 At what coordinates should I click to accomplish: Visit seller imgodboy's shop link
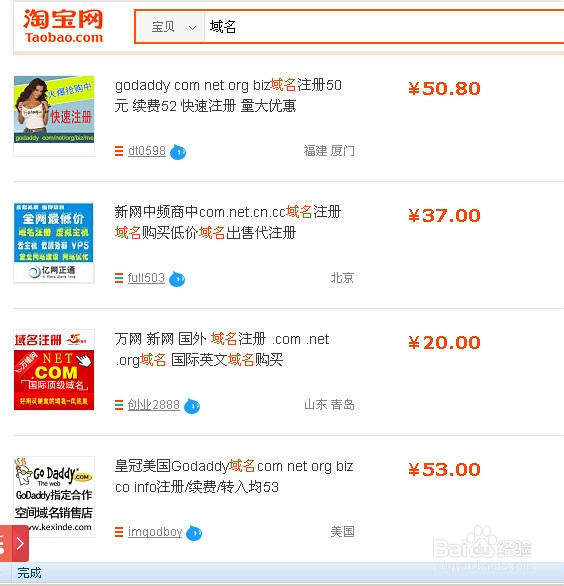coord(155,531)
